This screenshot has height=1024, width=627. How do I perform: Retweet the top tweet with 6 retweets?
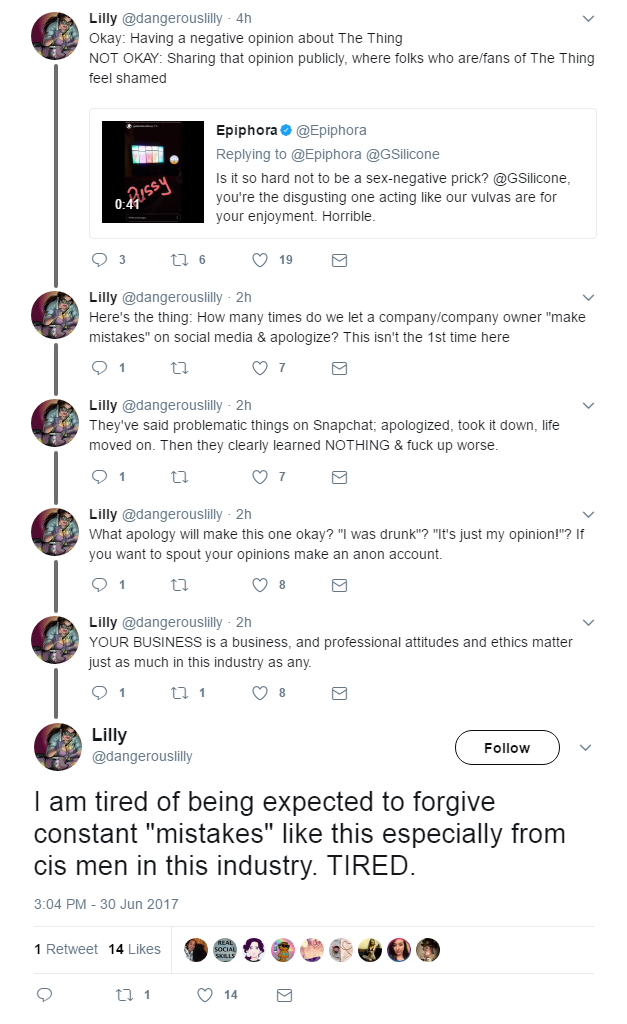tap(178, 260)
